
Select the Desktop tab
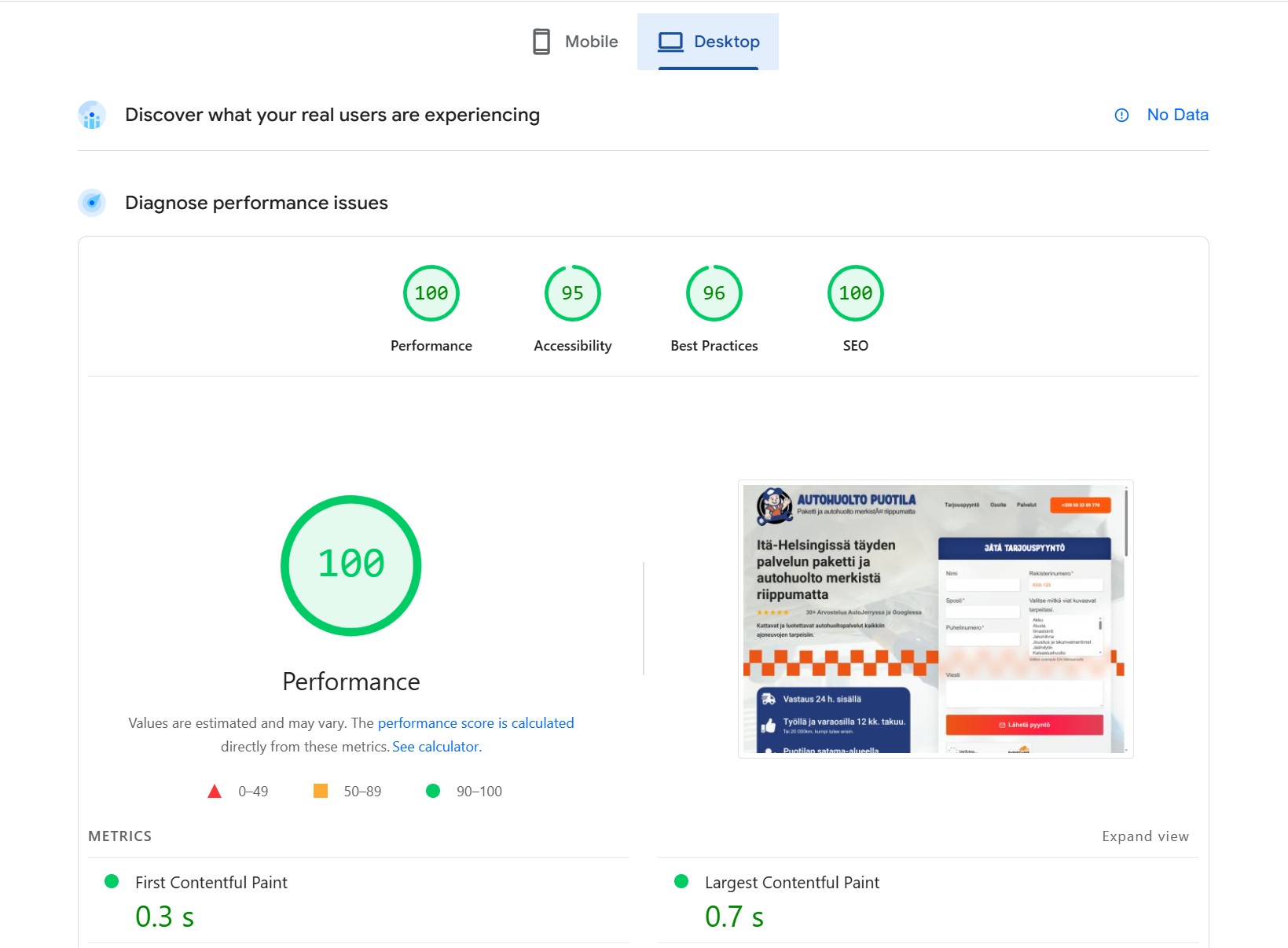pyautogui.click(x=708, y=42)
